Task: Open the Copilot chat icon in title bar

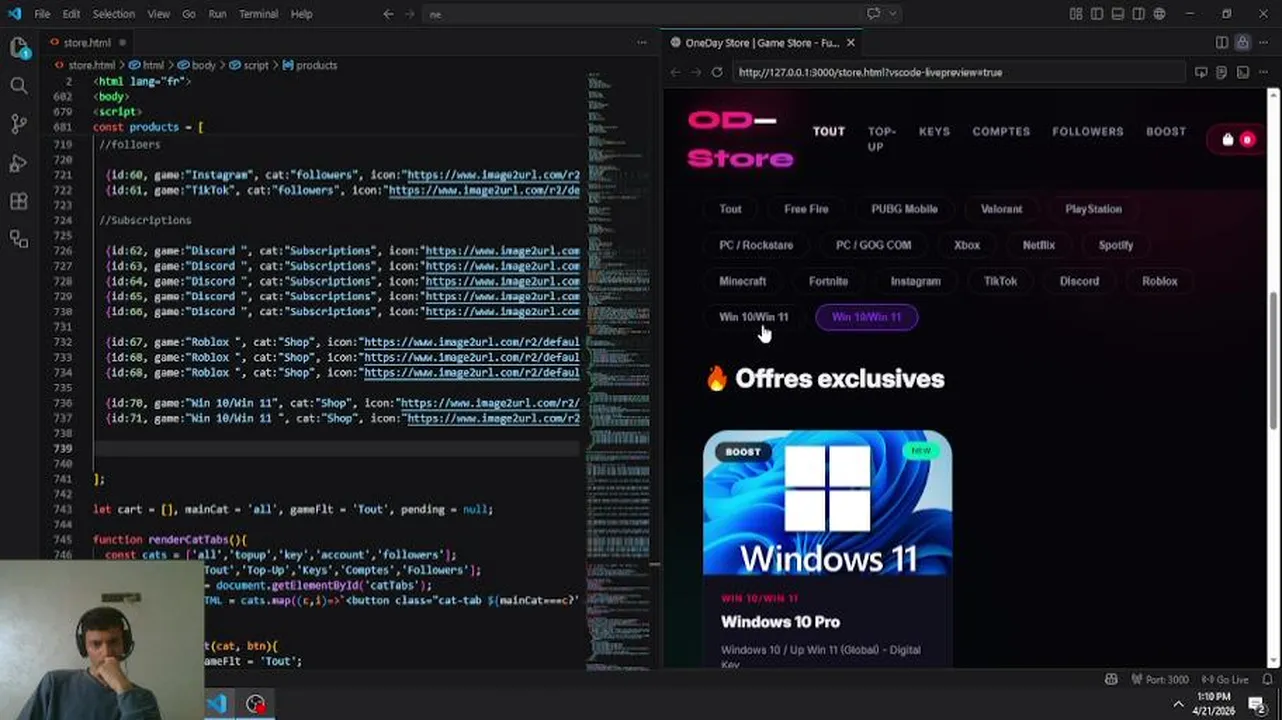Action: (x=873, y=14)
